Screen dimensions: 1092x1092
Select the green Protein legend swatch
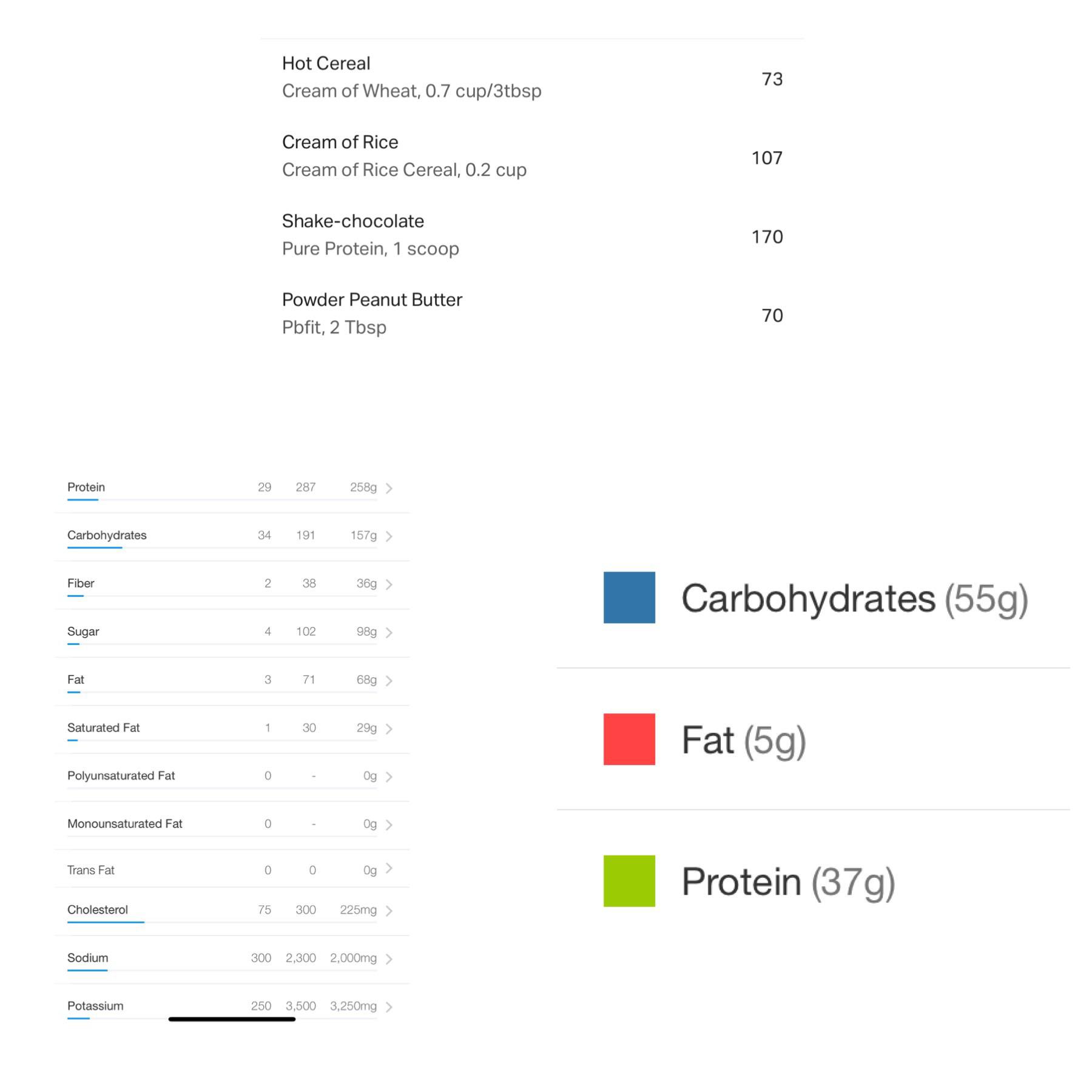[629, 881]
